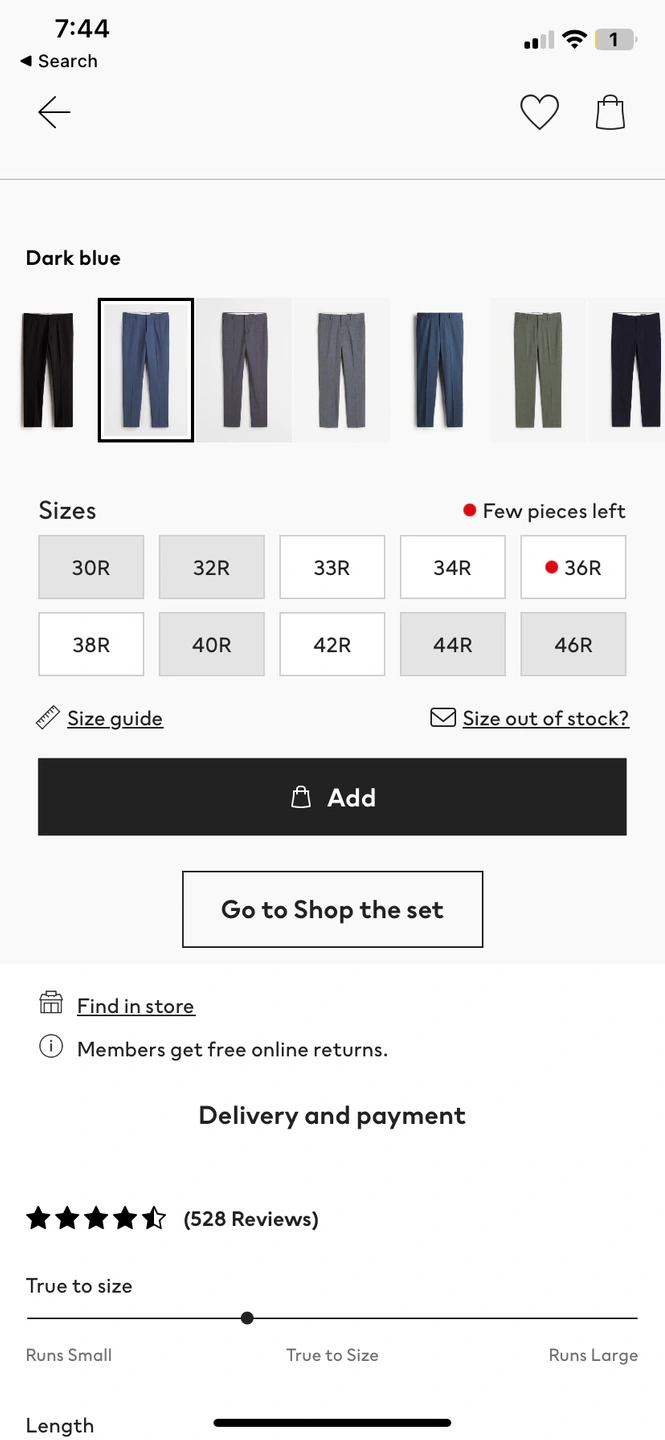Expand Delivery and payment section
Image resolution: width=665 pixels, height=1440 pixels.
click(x=332, y=1116)
